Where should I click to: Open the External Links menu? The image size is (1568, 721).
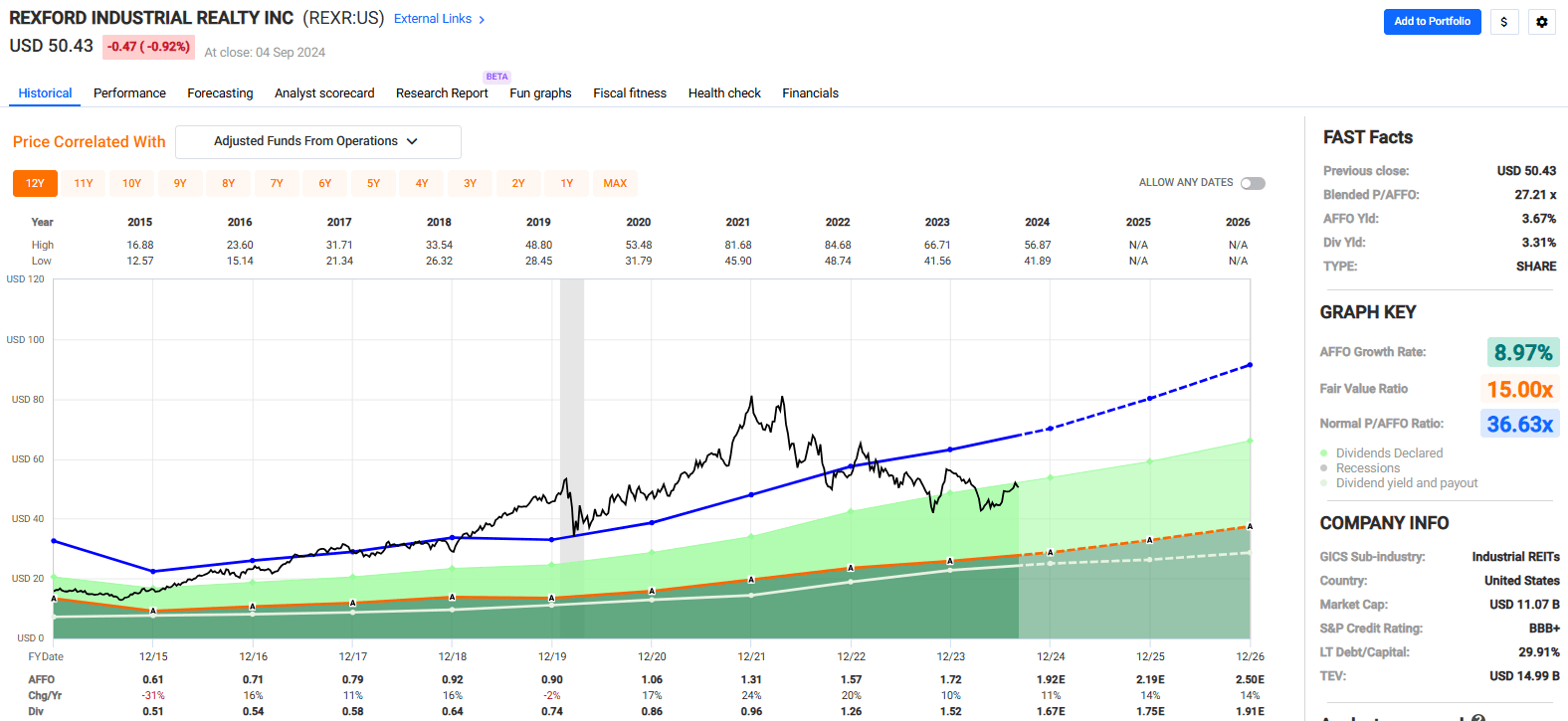point(440,19)
